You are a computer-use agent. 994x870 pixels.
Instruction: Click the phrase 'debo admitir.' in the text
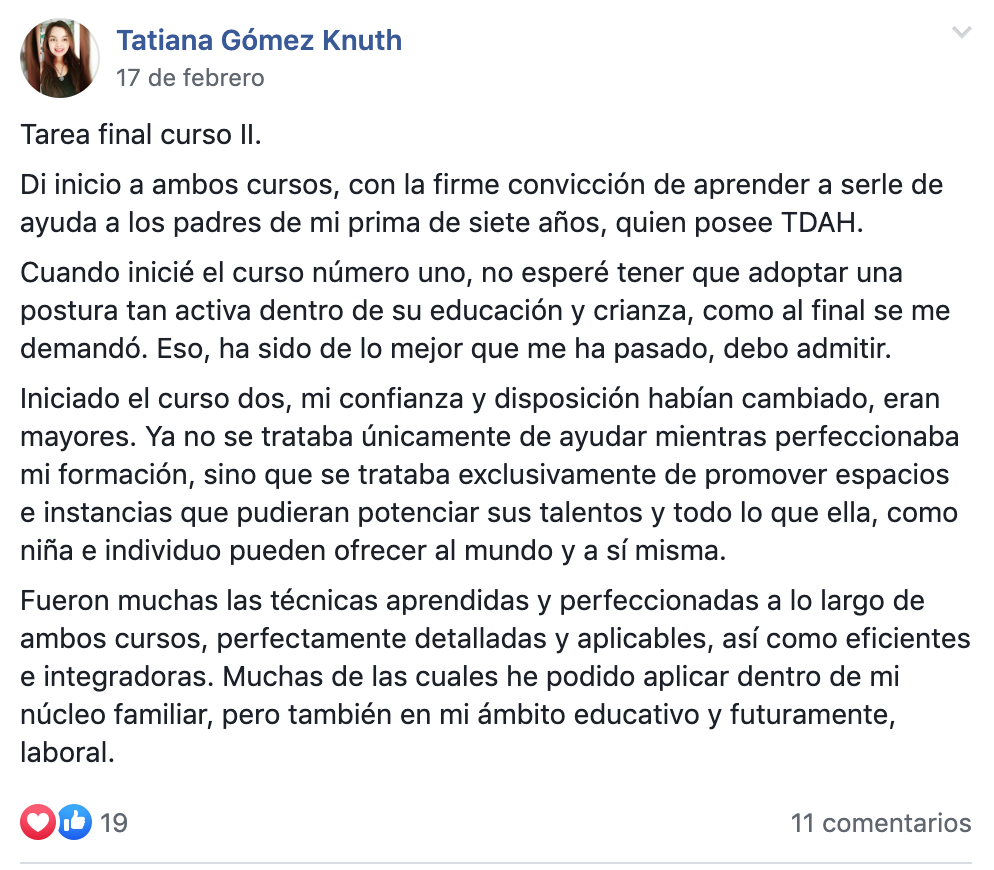point(807,349)
